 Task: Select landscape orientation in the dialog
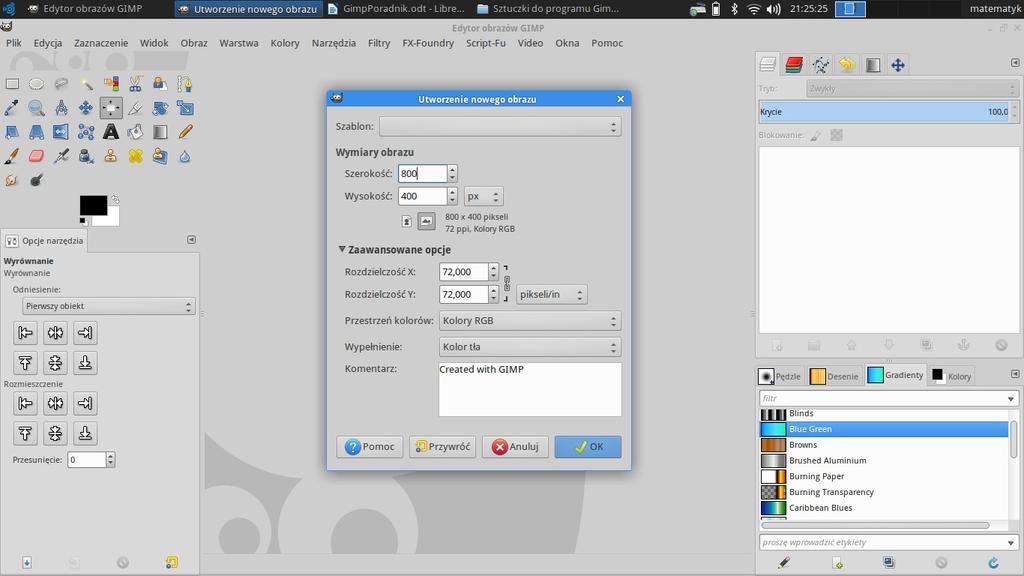pyautogui.click(x=426, y=221)
